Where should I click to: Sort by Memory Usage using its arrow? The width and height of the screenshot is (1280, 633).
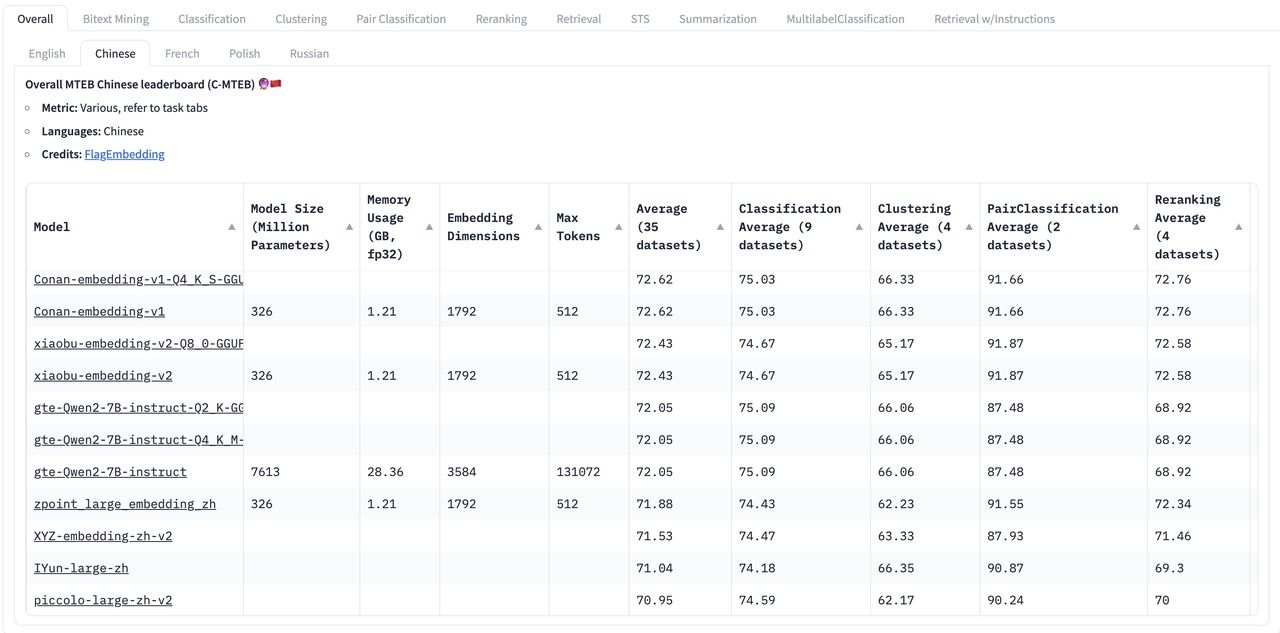pyautogui.click(x=429, y=227)
